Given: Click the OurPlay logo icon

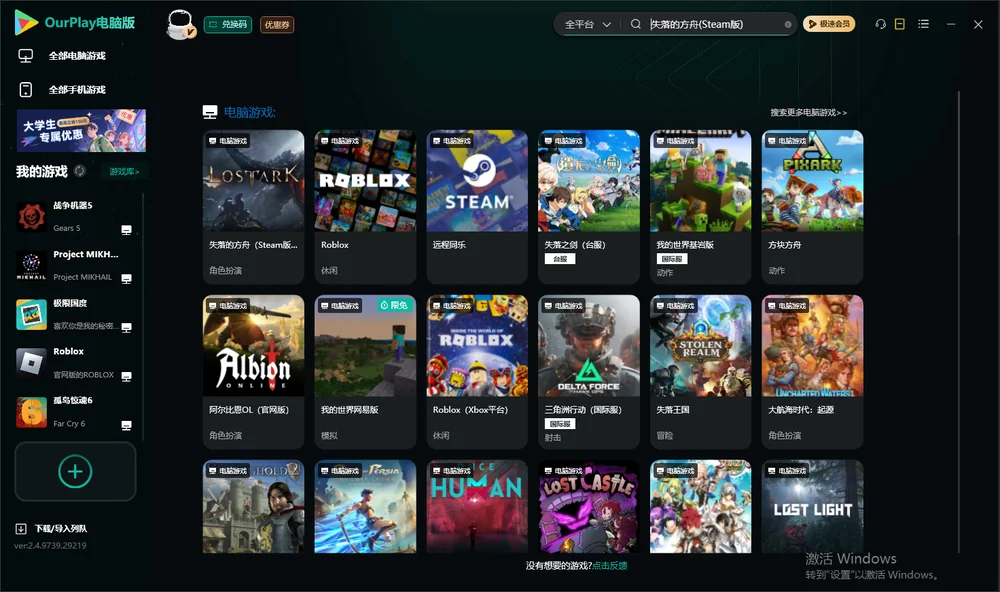Looking at the screenshot, I should pos(26,22).
